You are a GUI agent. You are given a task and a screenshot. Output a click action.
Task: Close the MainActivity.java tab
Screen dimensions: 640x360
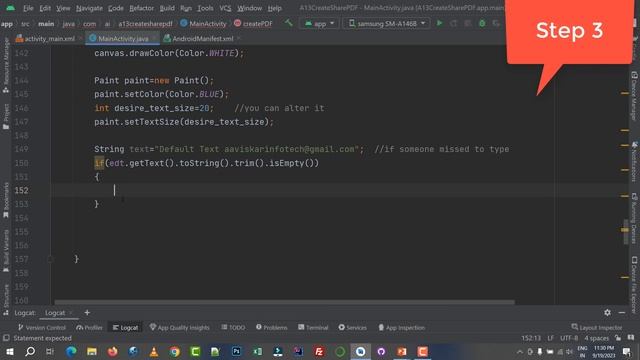154,38
